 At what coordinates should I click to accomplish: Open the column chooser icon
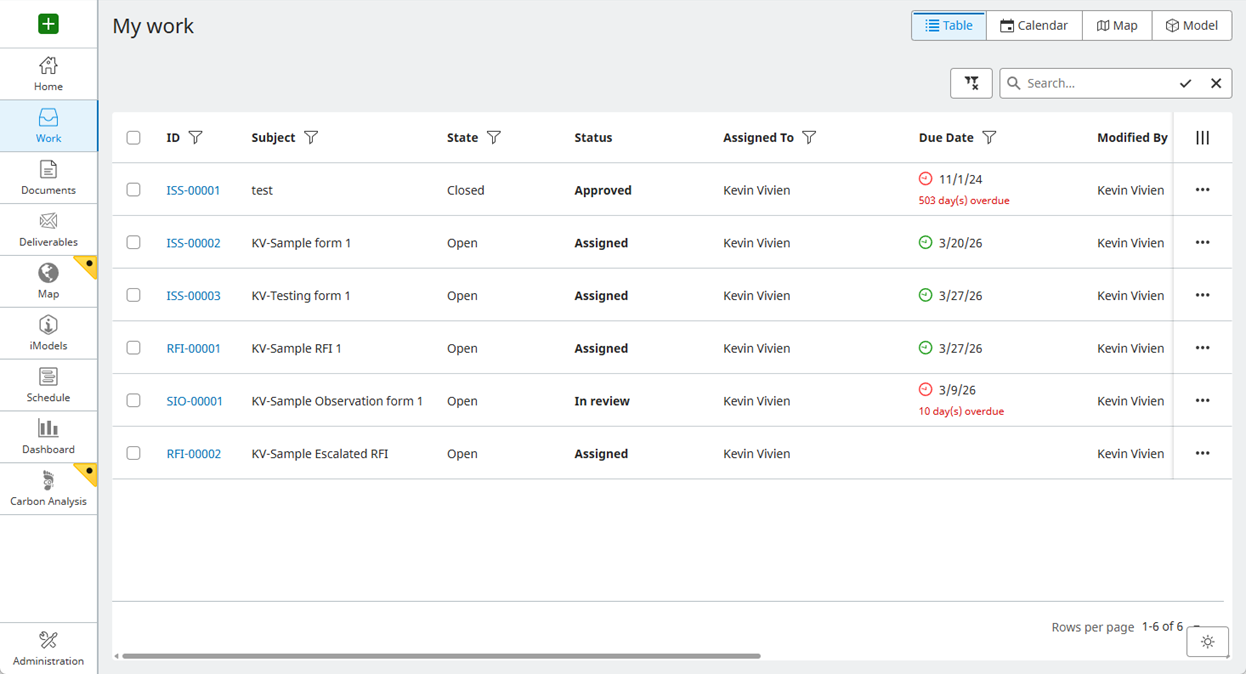click(1202, 138)
